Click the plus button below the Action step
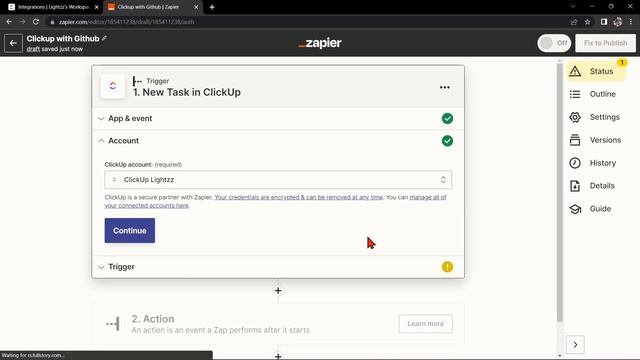The image size is (640, 360). tap(278, 356)
